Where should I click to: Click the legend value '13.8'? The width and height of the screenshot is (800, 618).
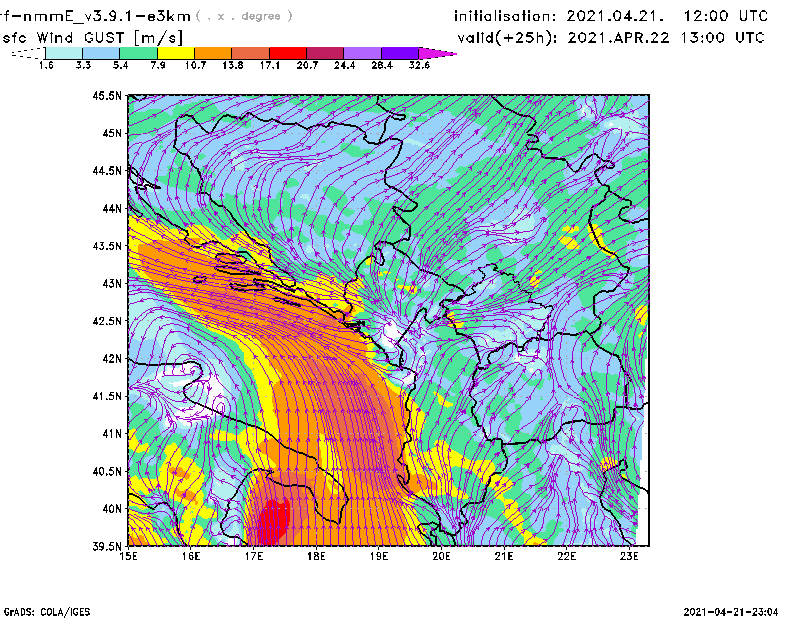(233, 65)
